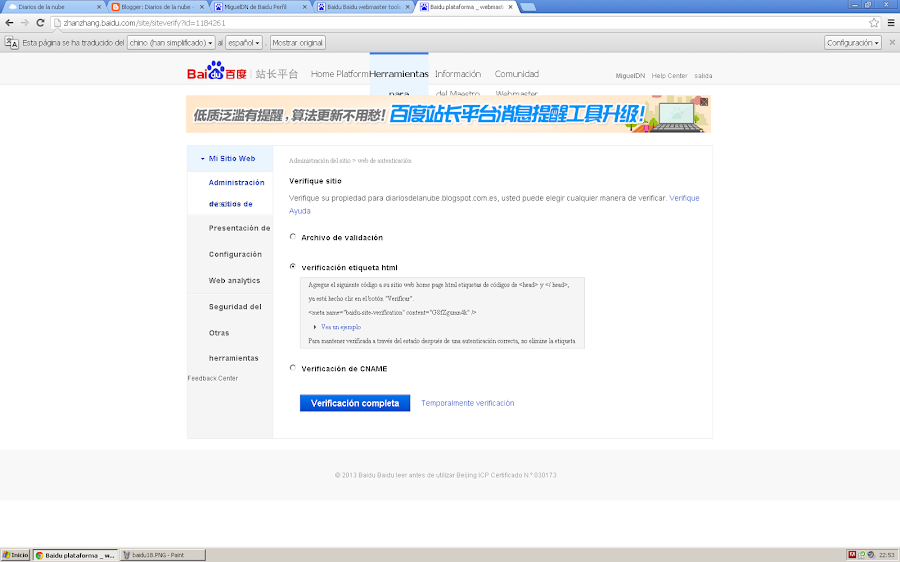Screen dimensions: 900x562
Task: Close the orange banner advertisement
Action: pyautogui.click(x=704, y=102)
